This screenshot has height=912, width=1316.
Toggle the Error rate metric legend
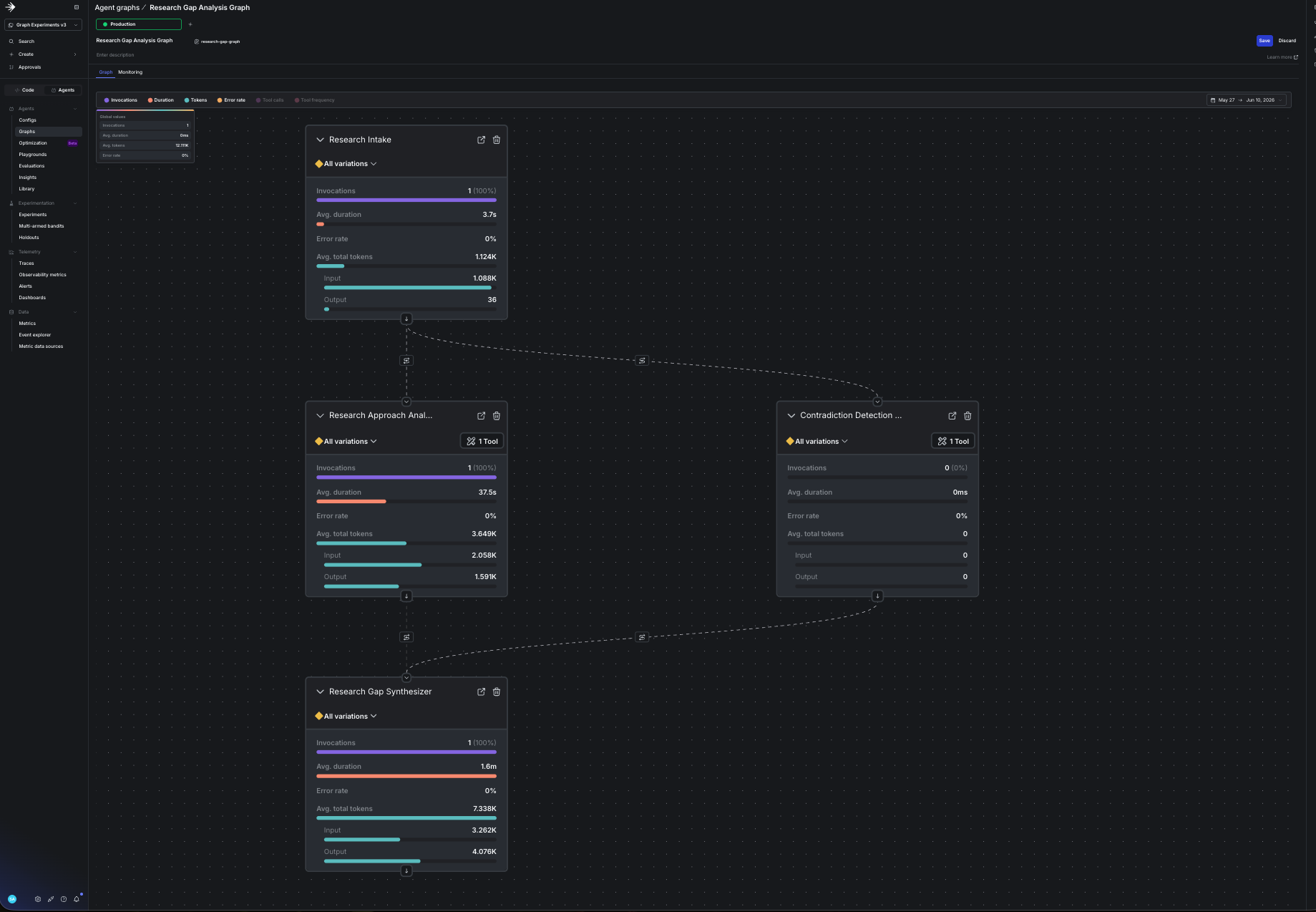231,100
